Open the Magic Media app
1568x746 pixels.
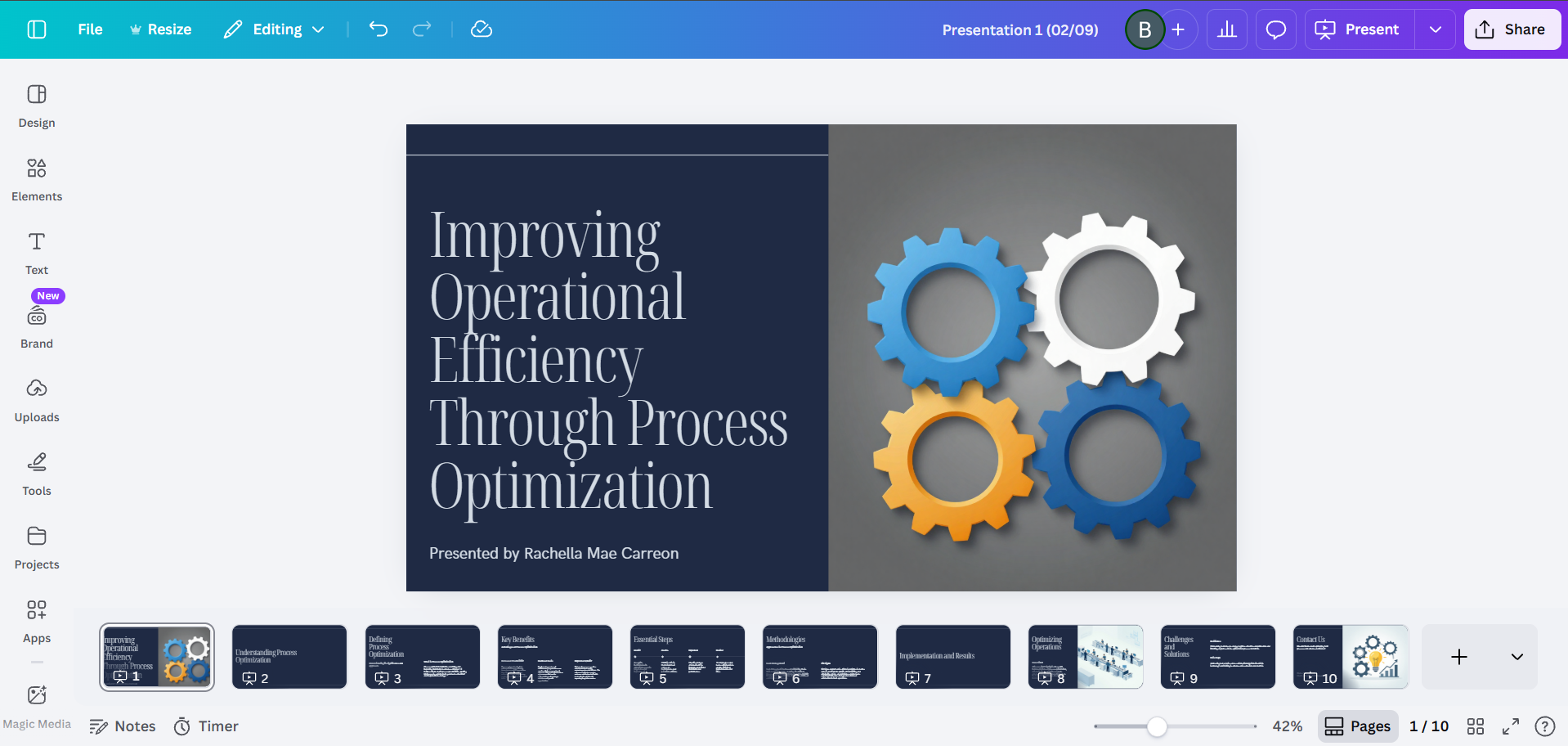[x=37, y=707]
